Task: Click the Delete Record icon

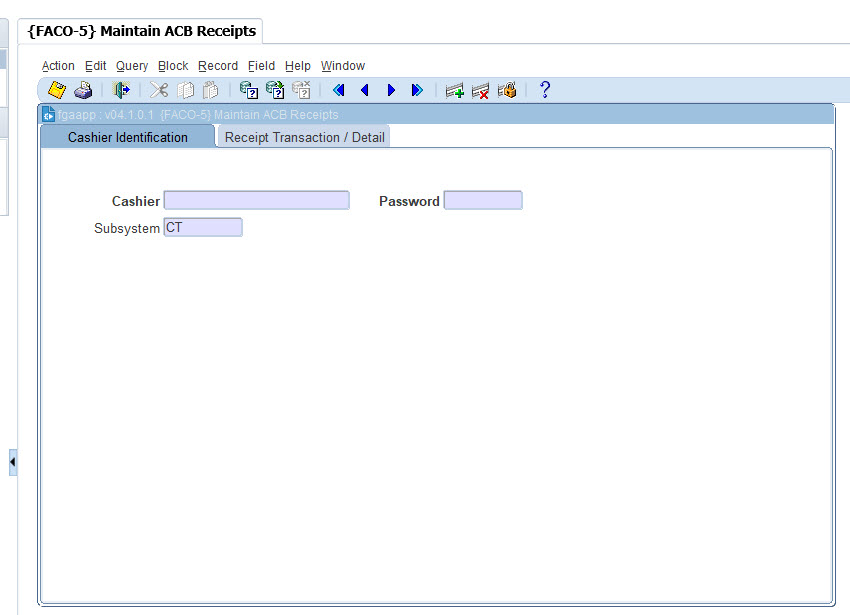Action: [x=481, y=90]
